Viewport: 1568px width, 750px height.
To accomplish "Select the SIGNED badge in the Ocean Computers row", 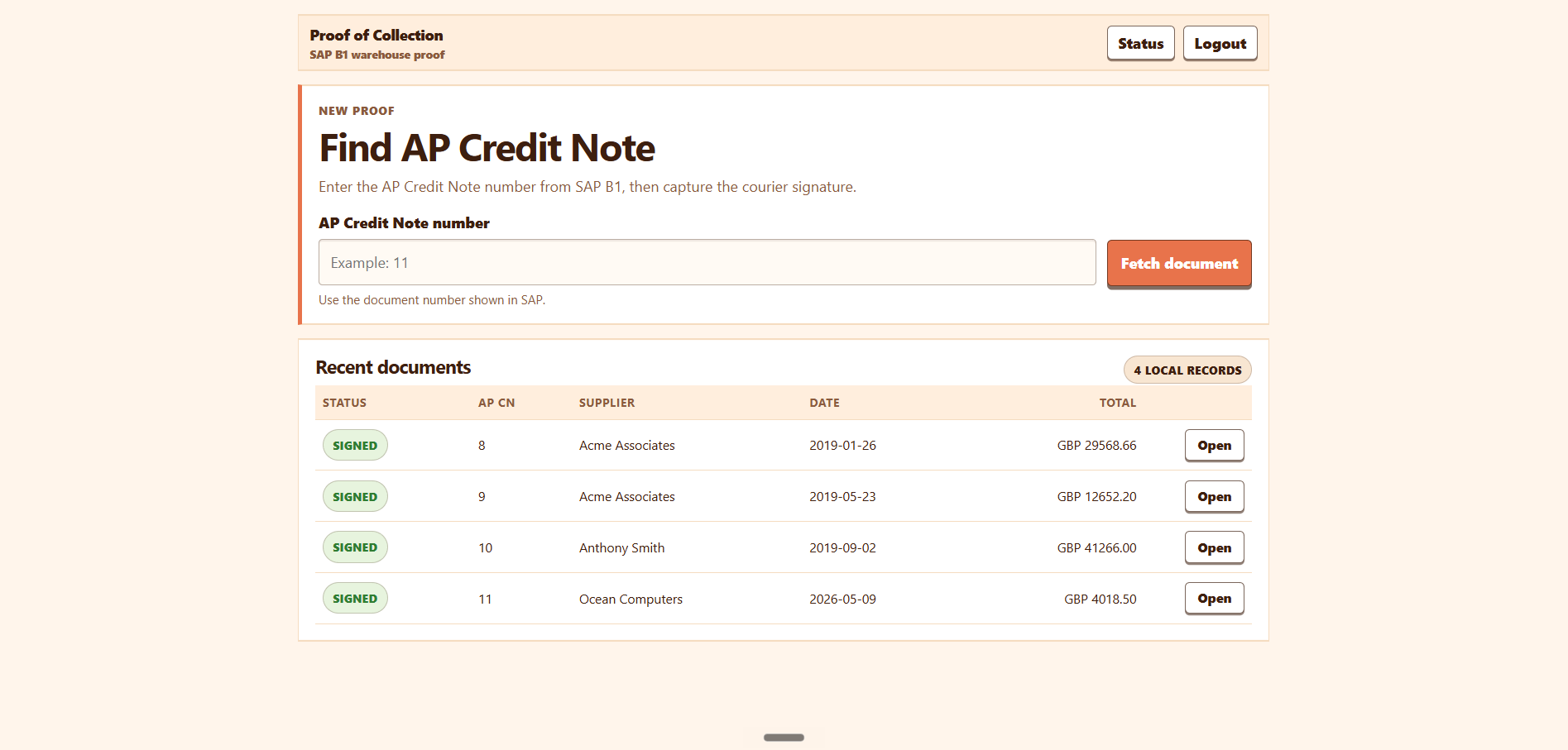I will pos(355,599).
